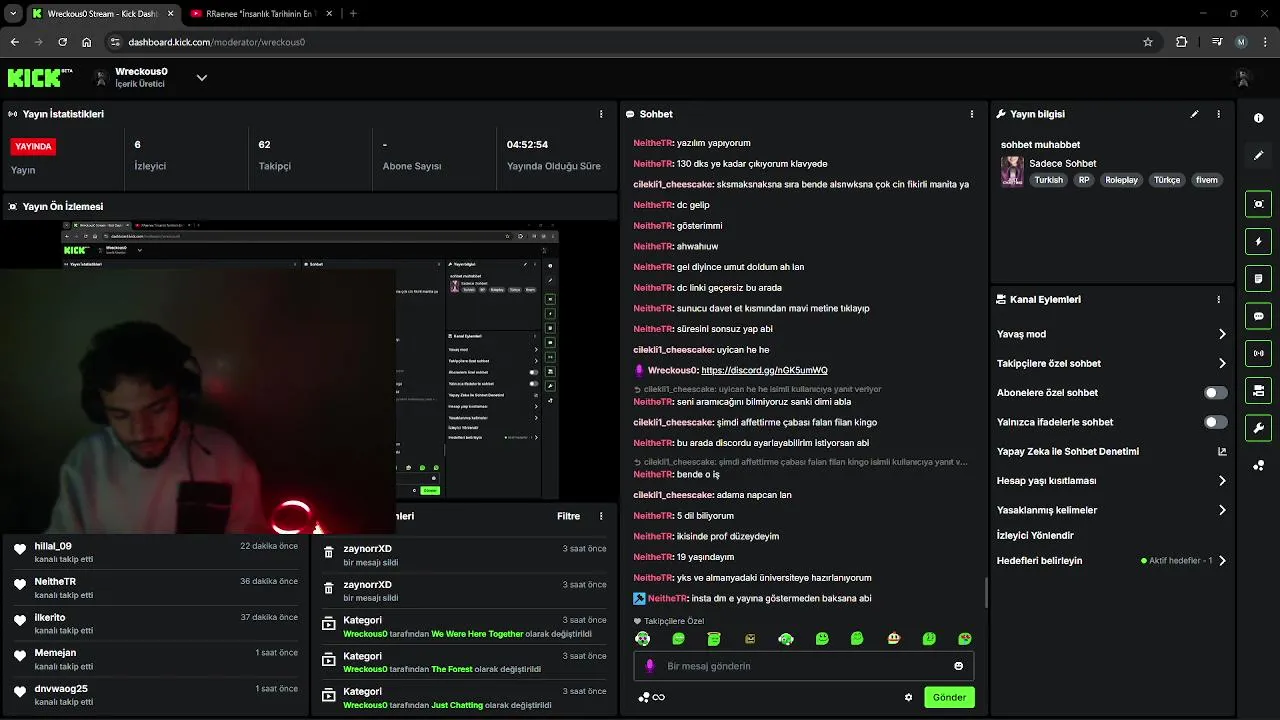The height and width of the screenshot is (720, 1280).
Task: Toggle Yalnızca ifadelerle sohbet switch
Action: [x=1215, y=422]
